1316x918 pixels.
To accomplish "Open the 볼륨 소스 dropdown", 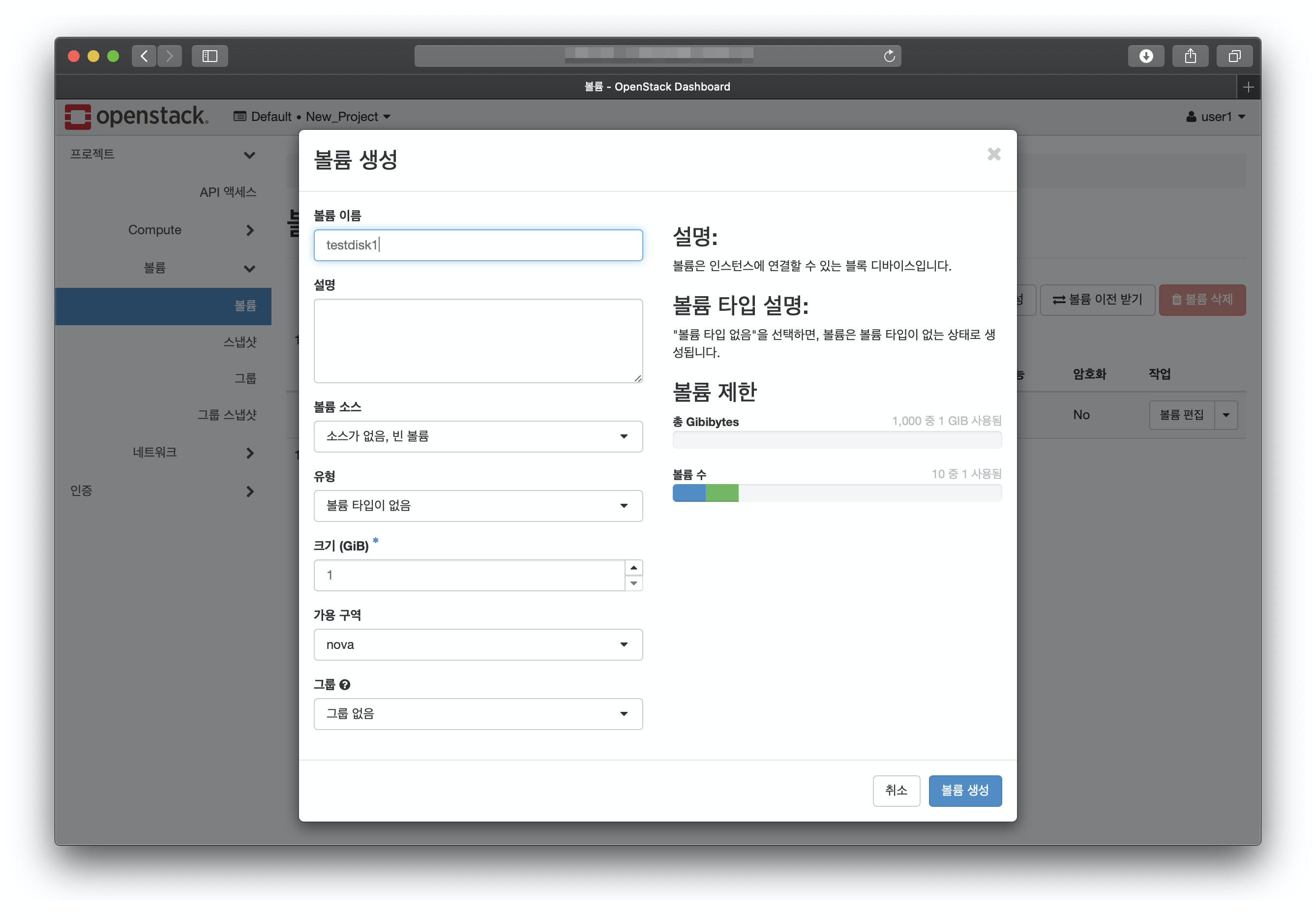I will [x=478, y=436].
